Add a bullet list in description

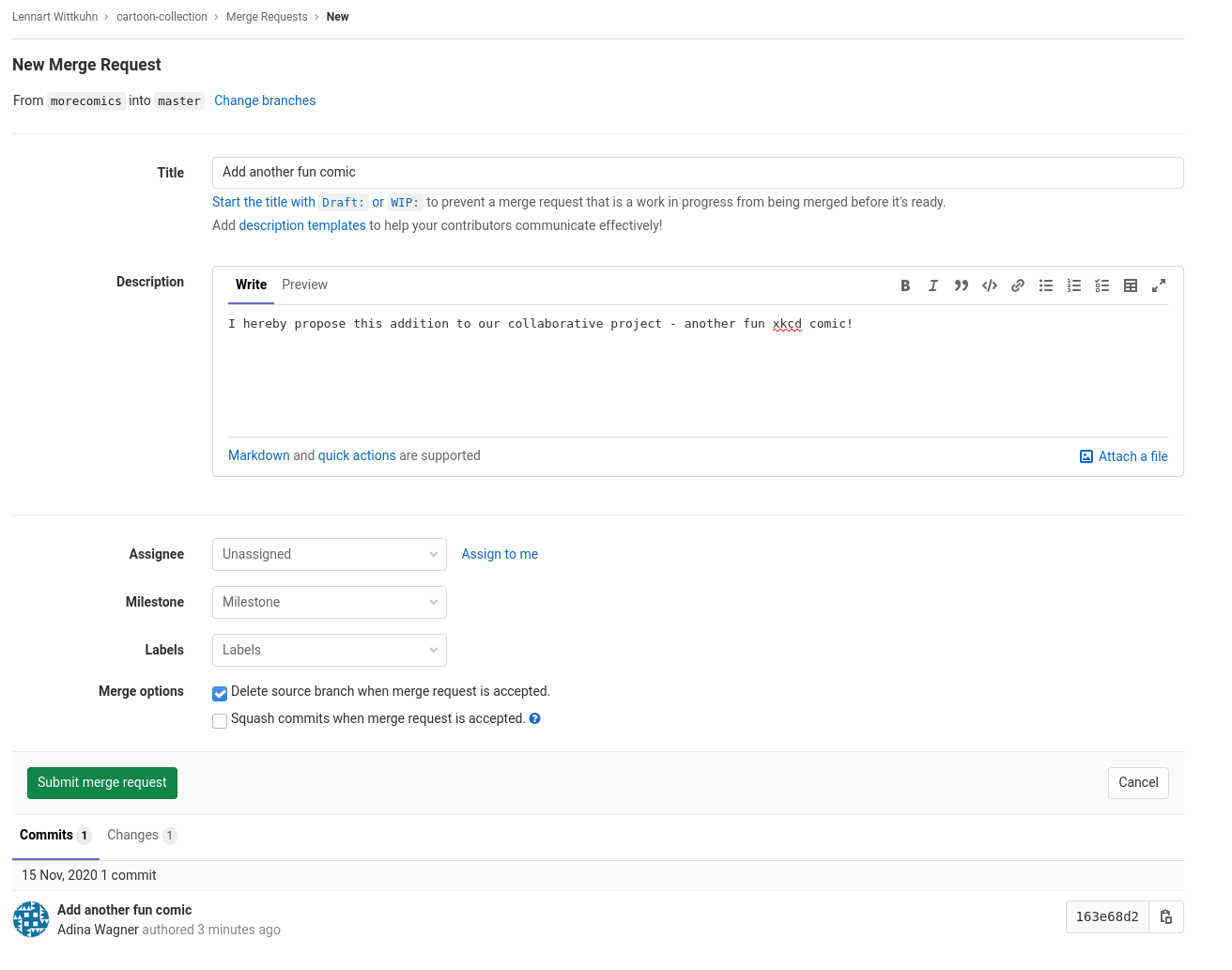point(1046,285)
